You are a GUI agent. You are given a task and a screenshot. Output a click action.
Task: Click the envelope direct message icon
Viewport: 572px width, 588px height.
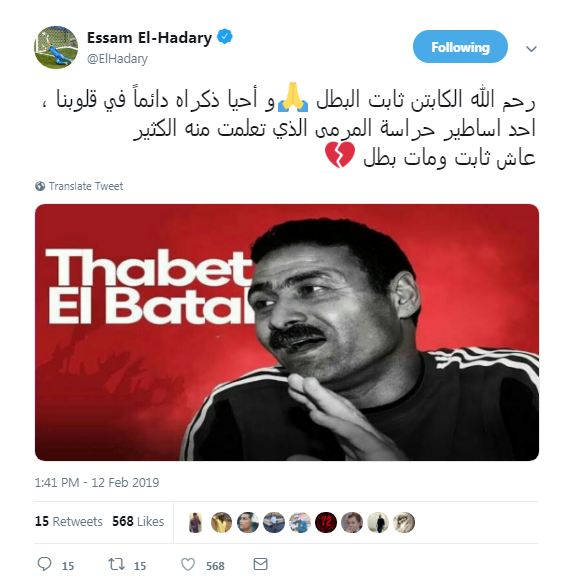coord(260,564)
